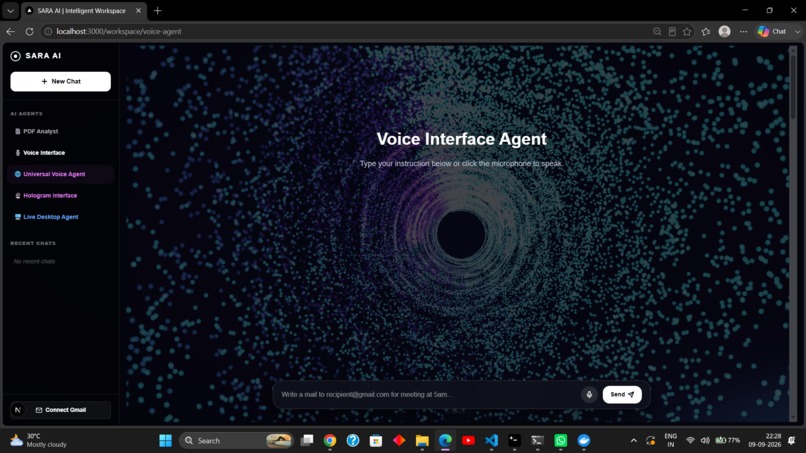Click the microphone icon to speak
Viewport: 806px width, 453px height.
pyautogui.click(x=589, y=394)
